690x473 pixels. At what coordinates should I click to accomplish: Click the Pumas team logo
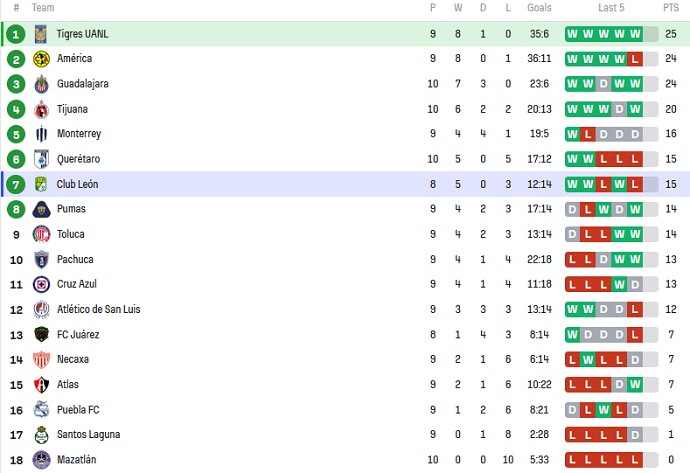[41, 209]
